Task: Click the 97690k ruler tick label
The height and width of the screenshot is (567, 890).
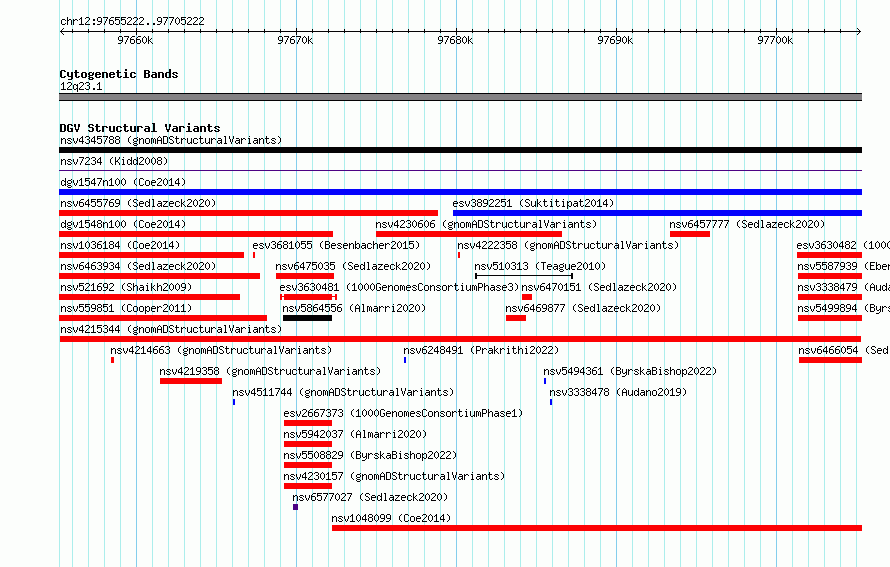Action: (x=615, y=40)
